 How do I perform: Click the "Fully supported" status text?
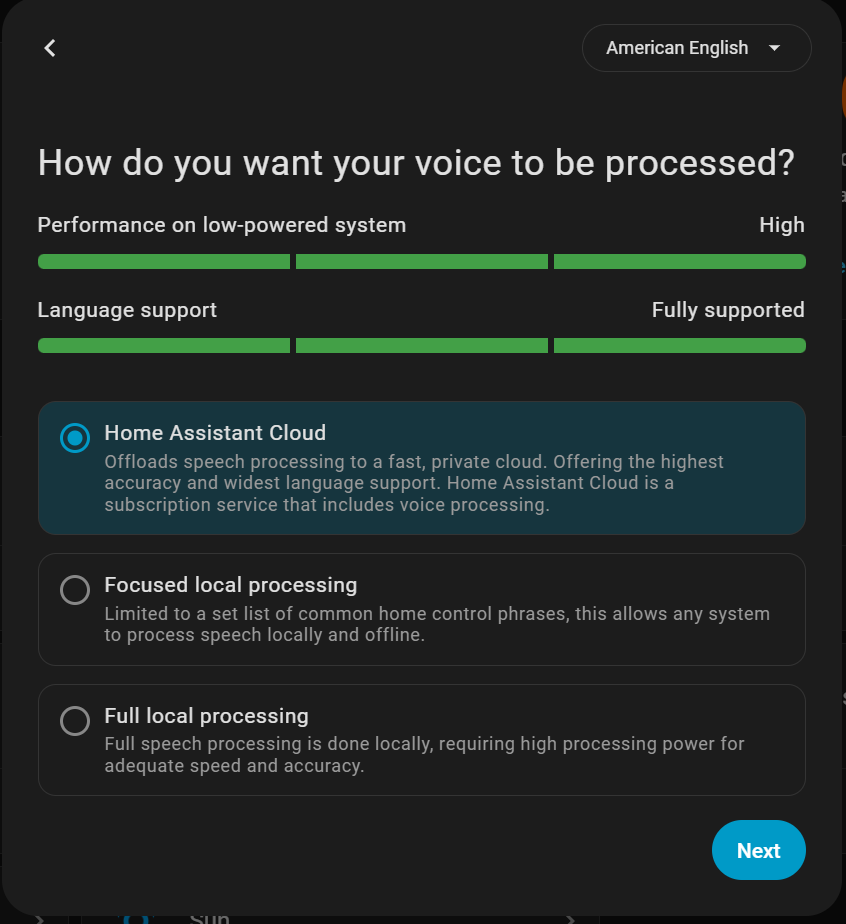pyautogui.click(x=728, y=310)
